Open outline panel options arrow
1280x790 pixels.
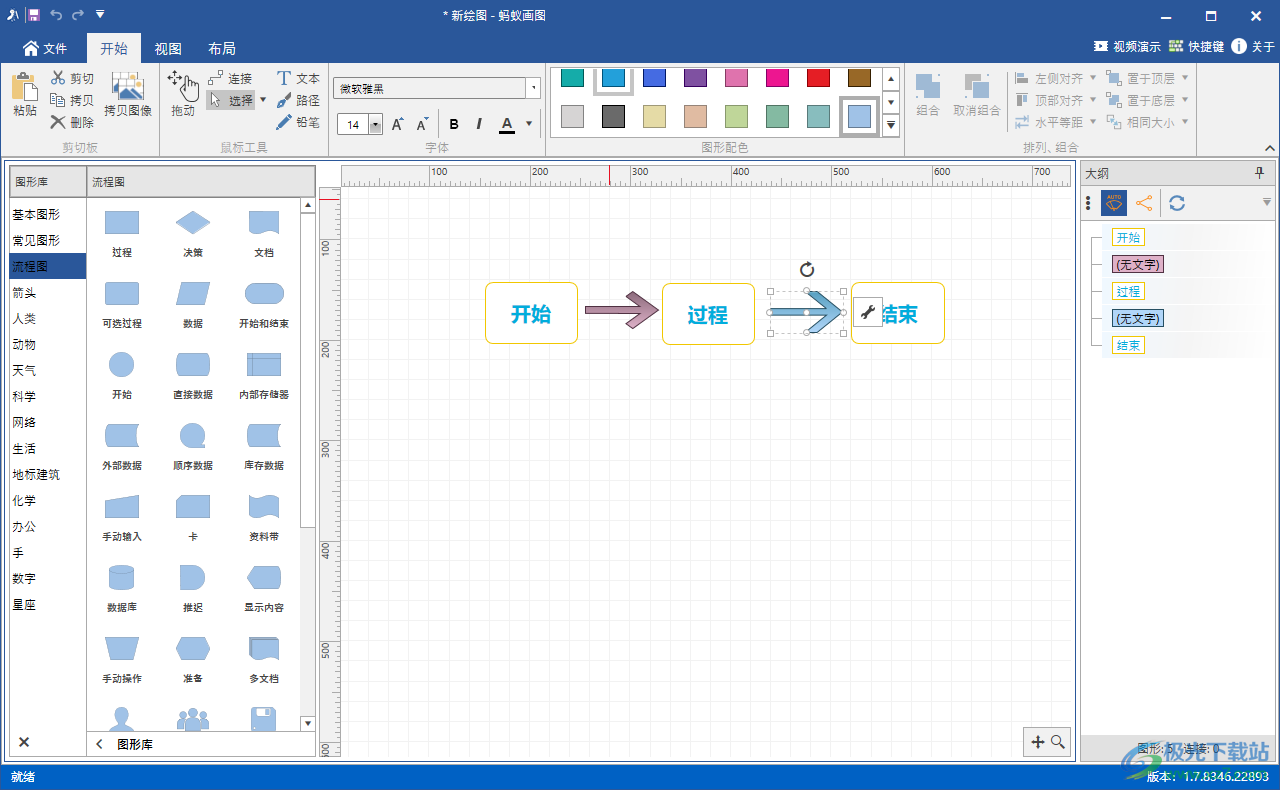coord(1267,203)
